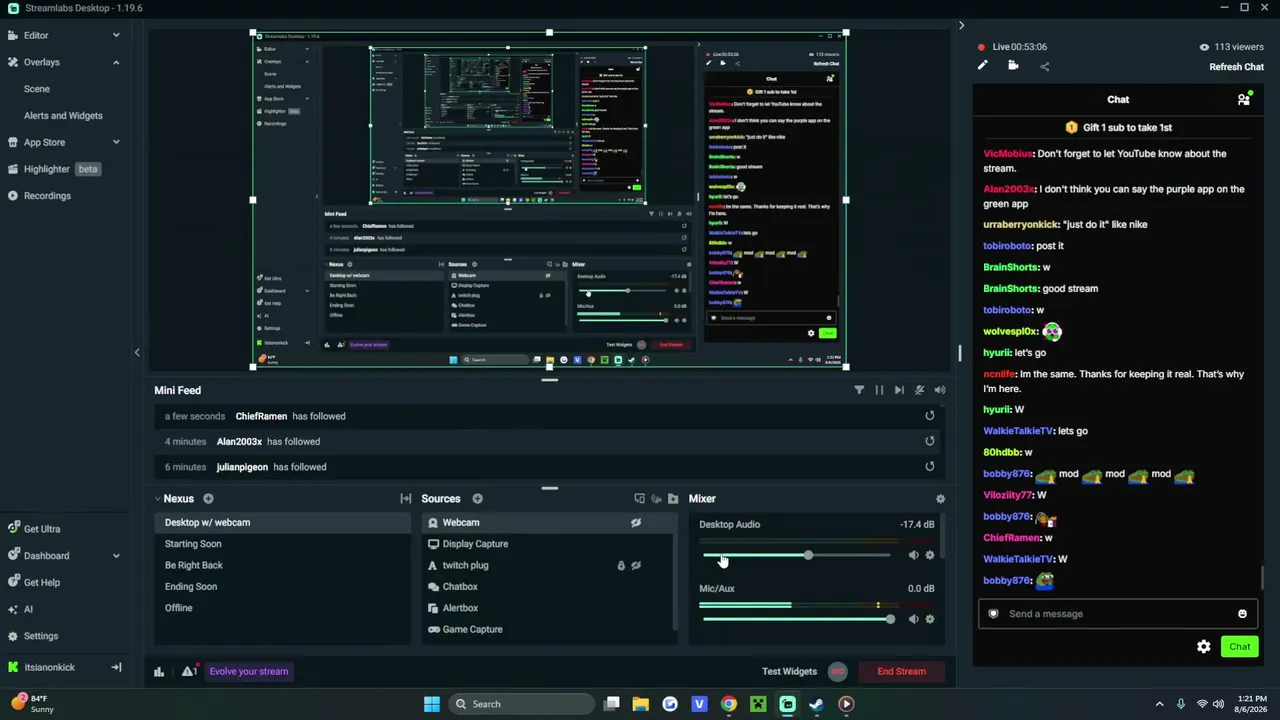
Task: Collapse the Nexus scene collection chevron
Action: tap(157, 499)
